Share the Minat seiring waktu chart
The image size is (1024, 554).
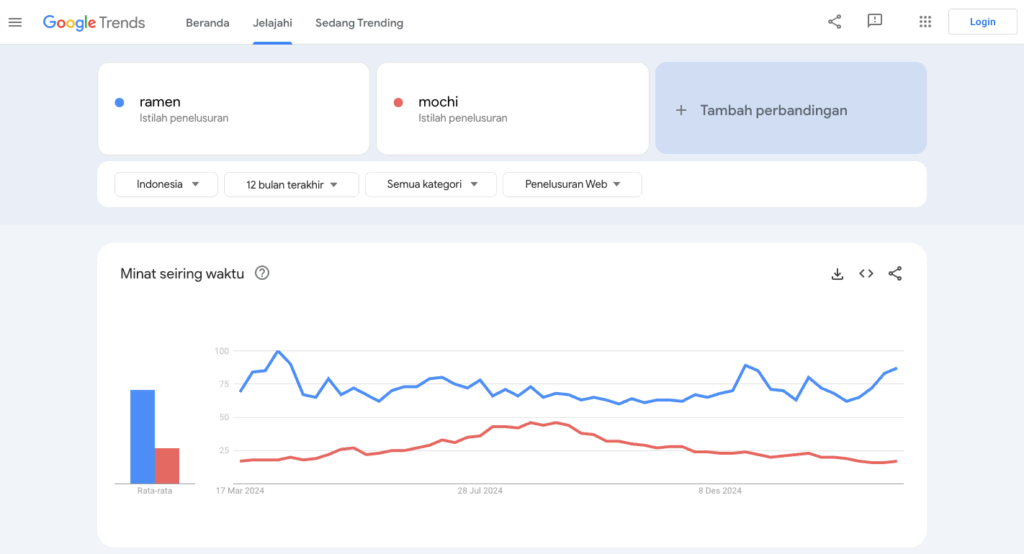(x=895, y=274)
